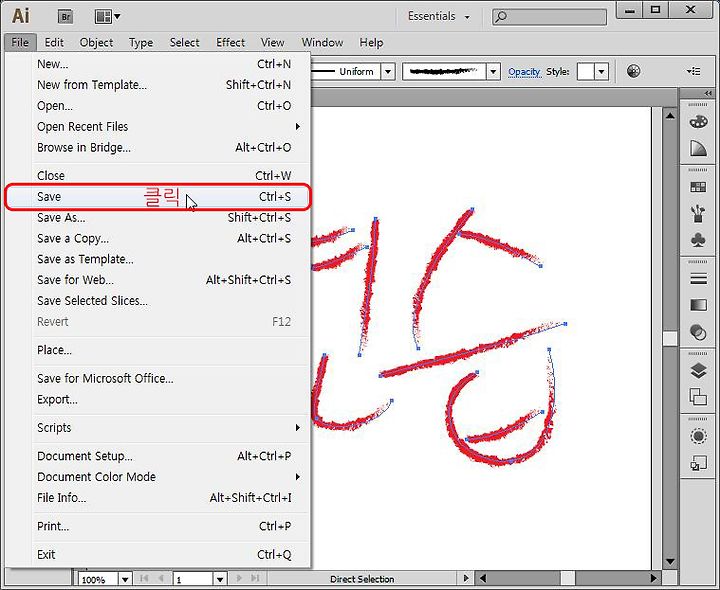The height and width of the screenshot is (590, 720).
Task: Open the control bar options menu icon
Action: (x=693, y=71)
